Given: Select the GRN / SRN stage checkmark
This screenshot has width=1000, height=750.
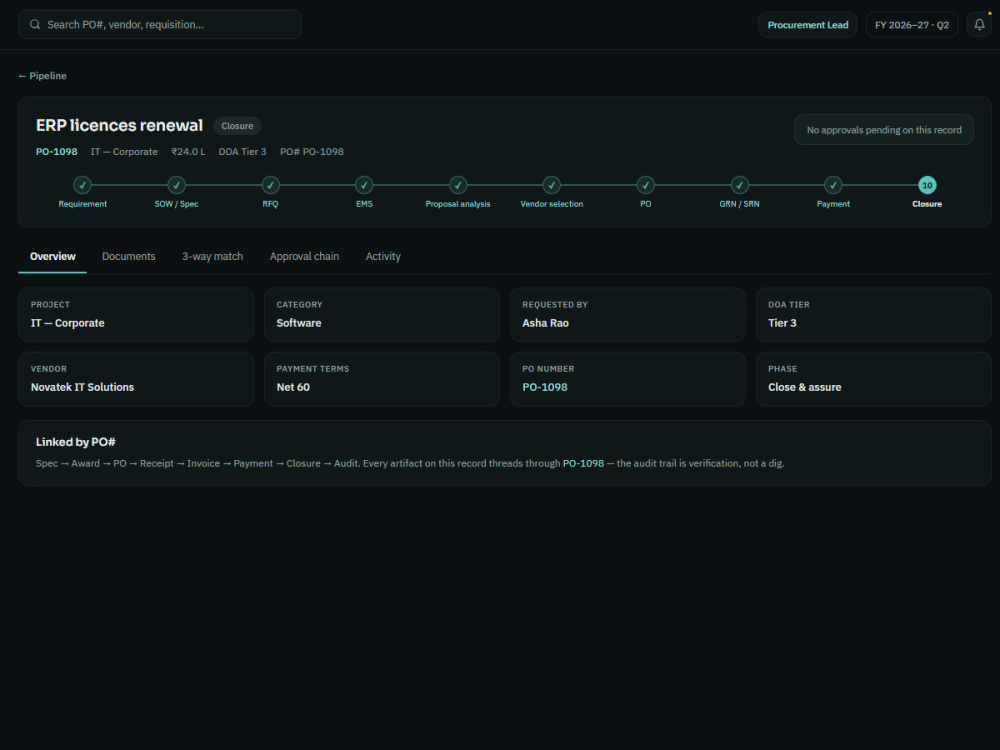Looking at the screenshot, I should point(739,185).
